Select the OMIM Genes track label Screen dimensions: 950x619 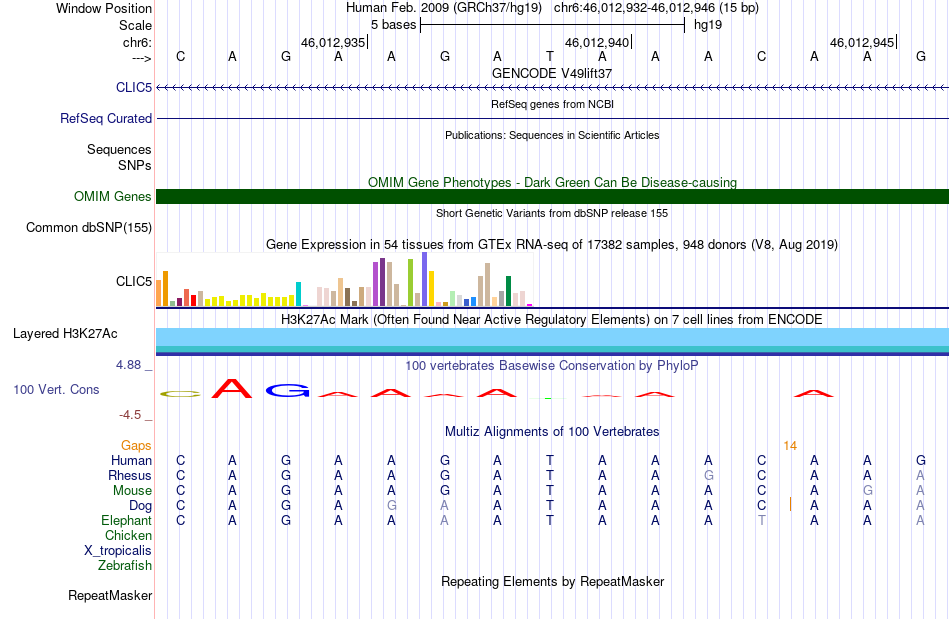pos(113,196)
